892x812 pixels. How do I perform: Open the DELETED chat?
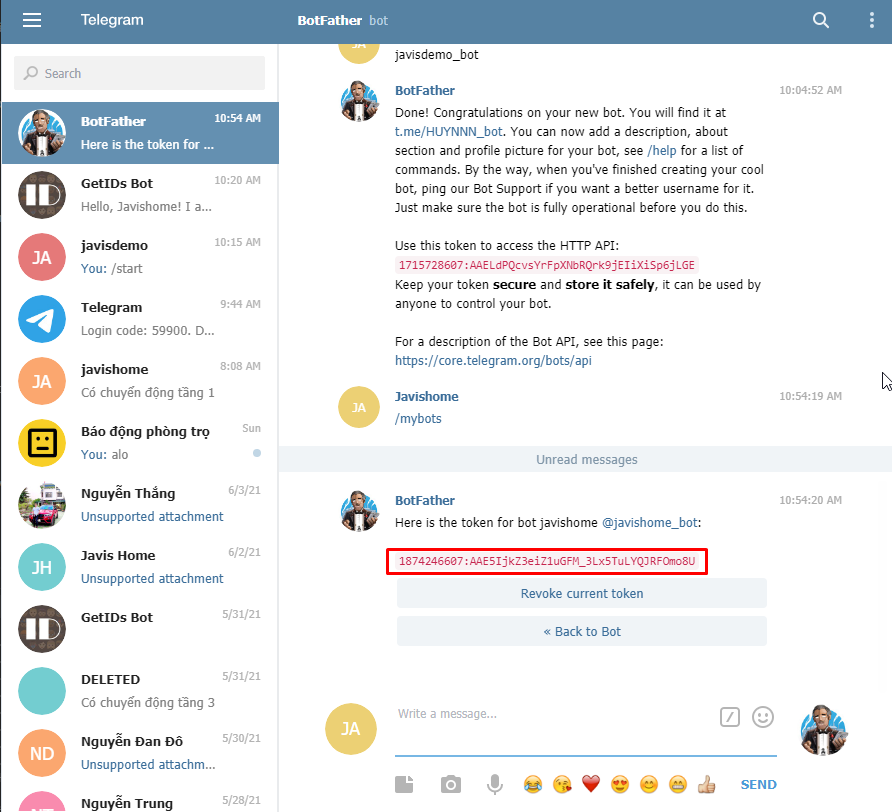pyautogui.click(x=140, y=691)
